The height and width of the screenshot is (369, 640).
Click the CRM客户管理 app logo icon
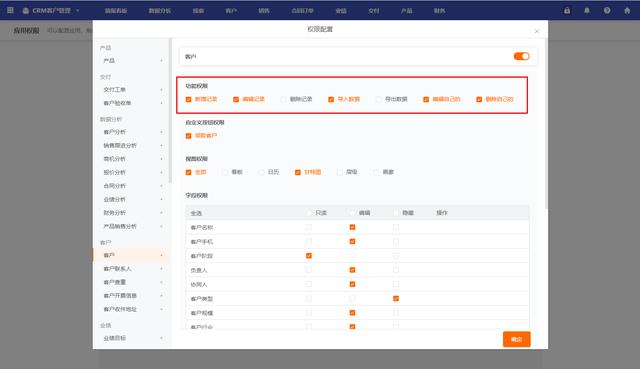tap(26, 11)
